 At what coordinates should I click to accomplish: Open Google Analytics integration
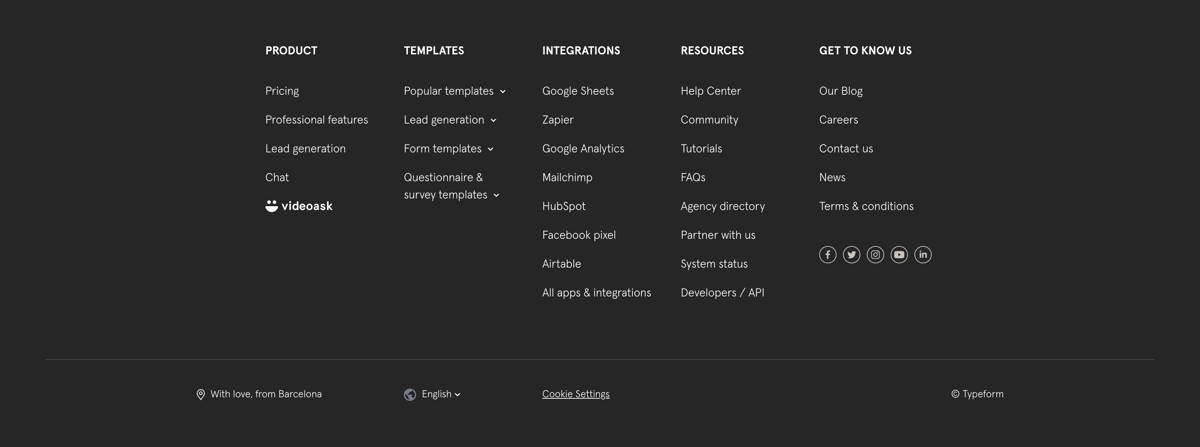pyautogui.click(x=583, y=149)
